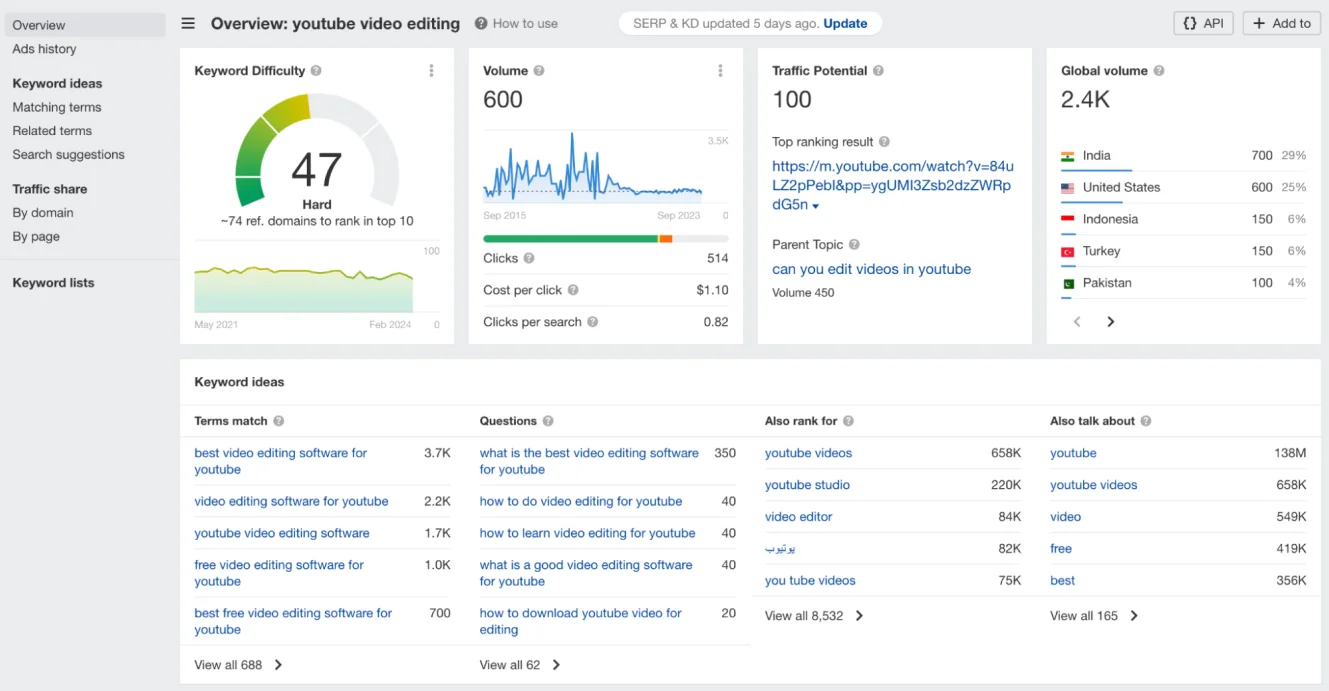Image resolution: width=1329 pixels, height=691 pixels.
Task: Click the Keyword Difficulty history chart
Action: [x=303, y=289]
